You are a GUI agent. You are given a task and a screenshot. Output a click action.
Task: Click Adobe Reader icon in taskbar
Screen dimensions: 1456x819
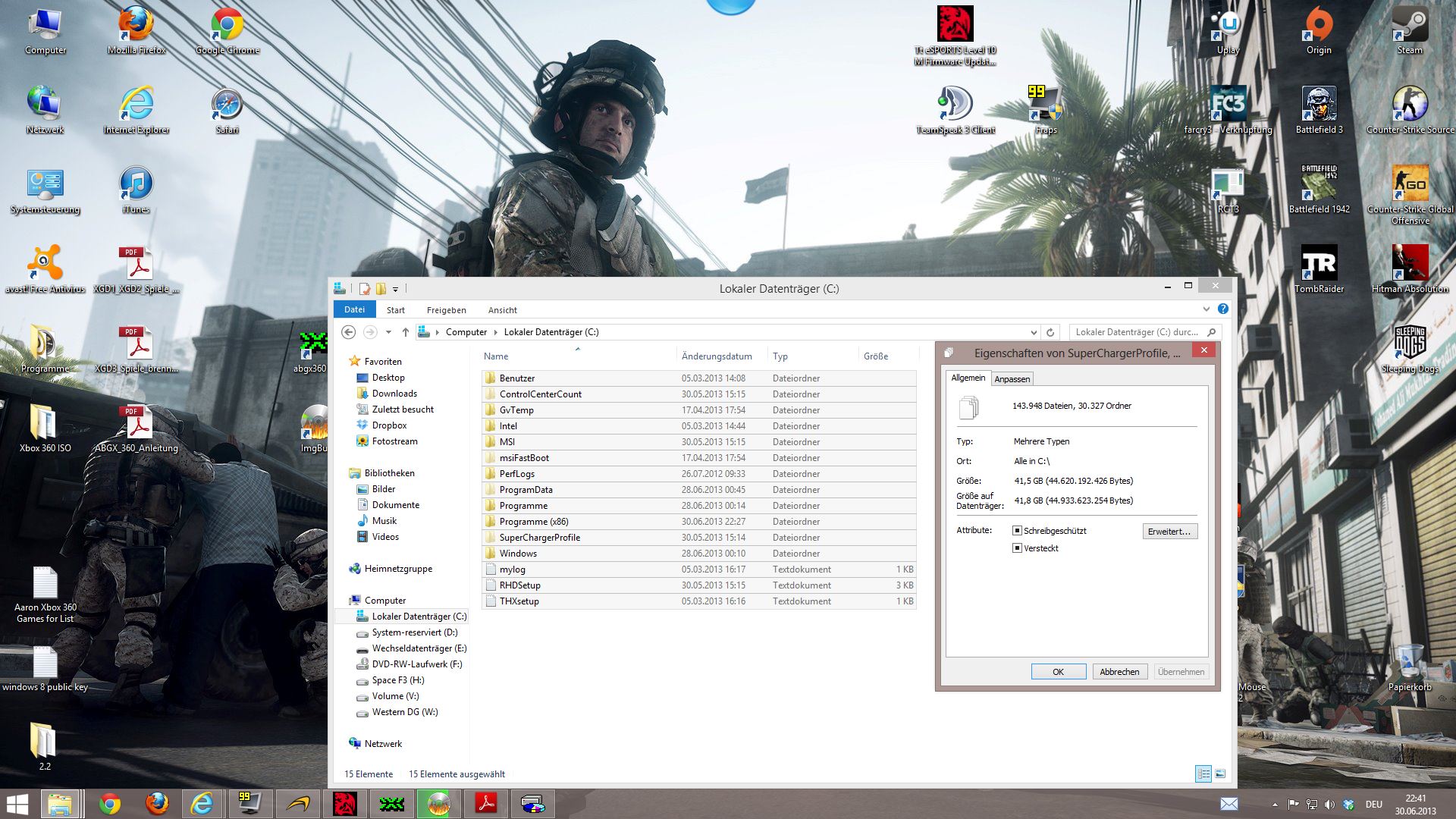pyautogui.click(x=485, y=804)
